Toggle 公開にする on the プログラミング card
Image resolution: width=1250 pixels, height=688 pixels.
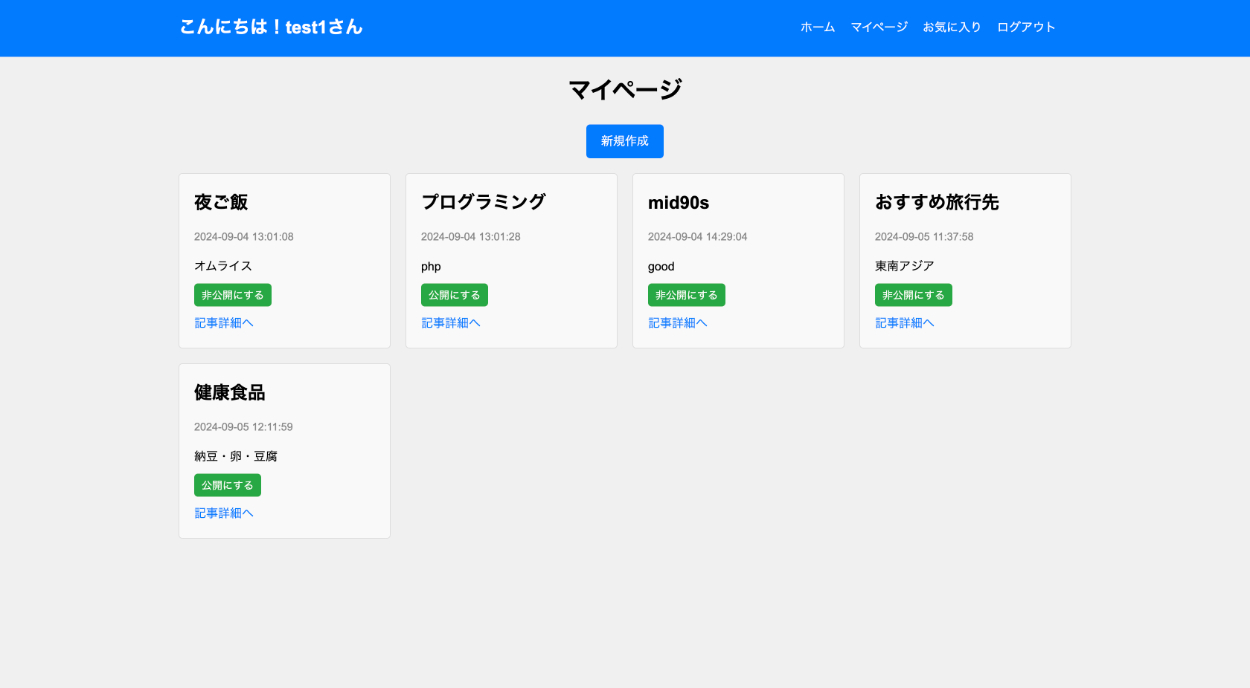[x=454, y=295]
